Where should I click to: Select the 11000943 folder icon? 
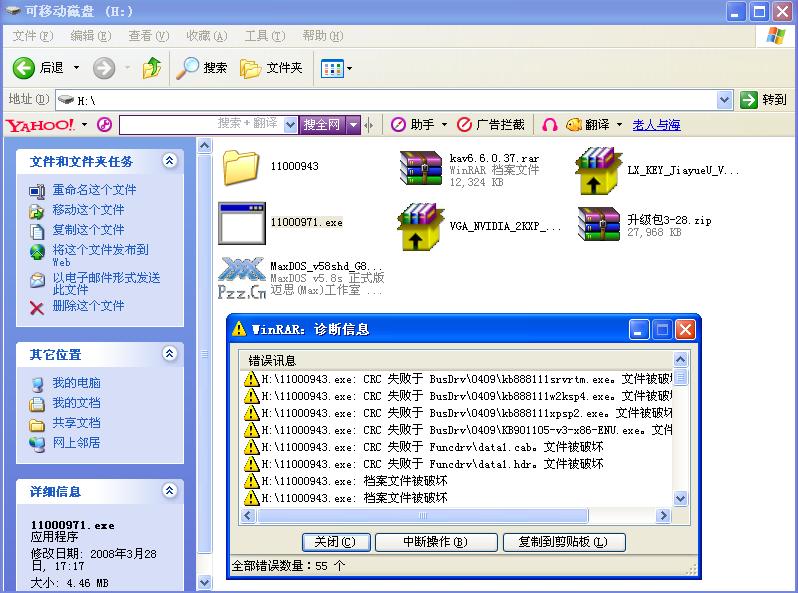coord(241,167)
